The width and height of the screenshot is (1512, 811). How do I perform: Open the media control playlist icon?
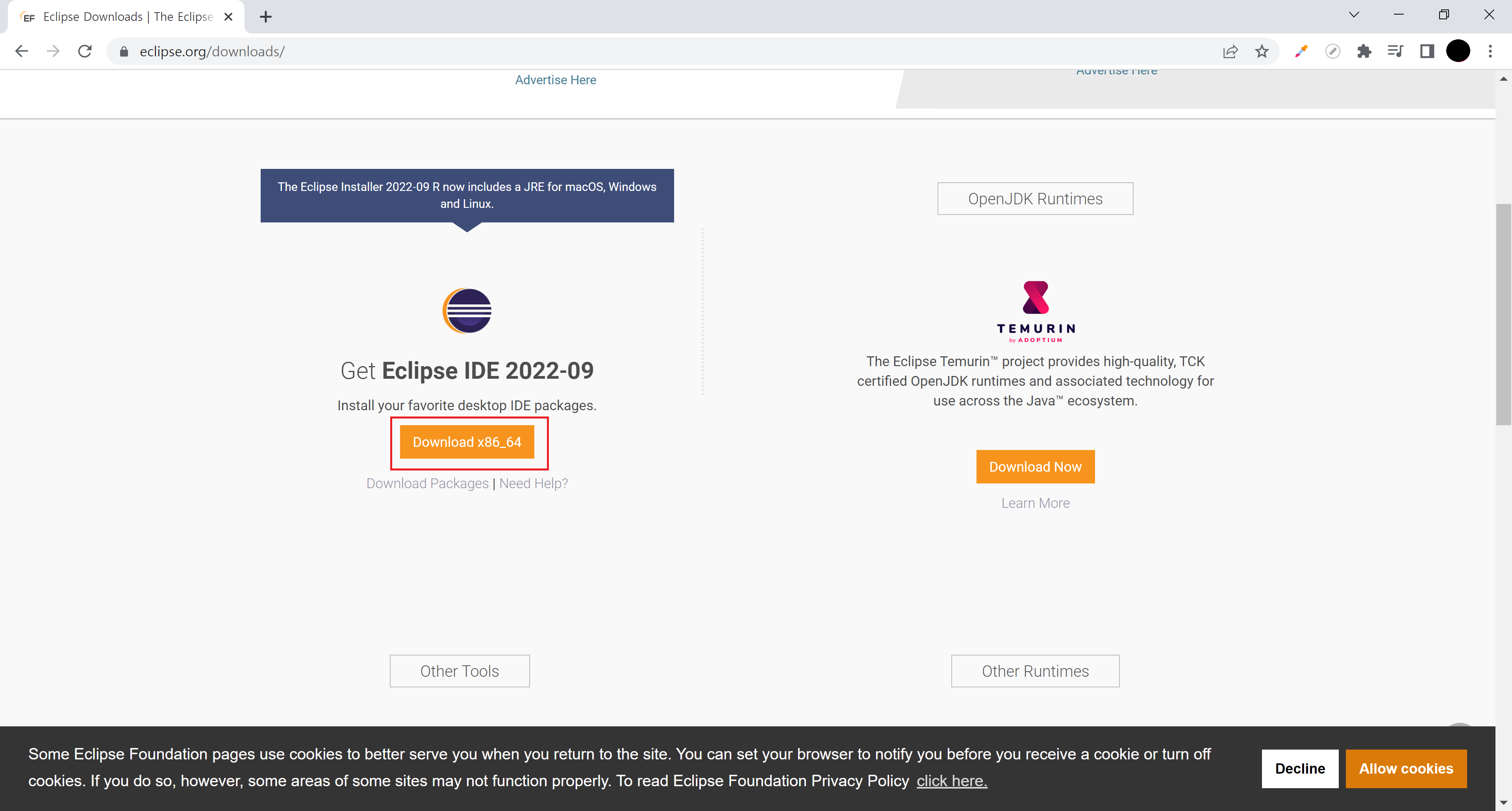click(1395, 51)
